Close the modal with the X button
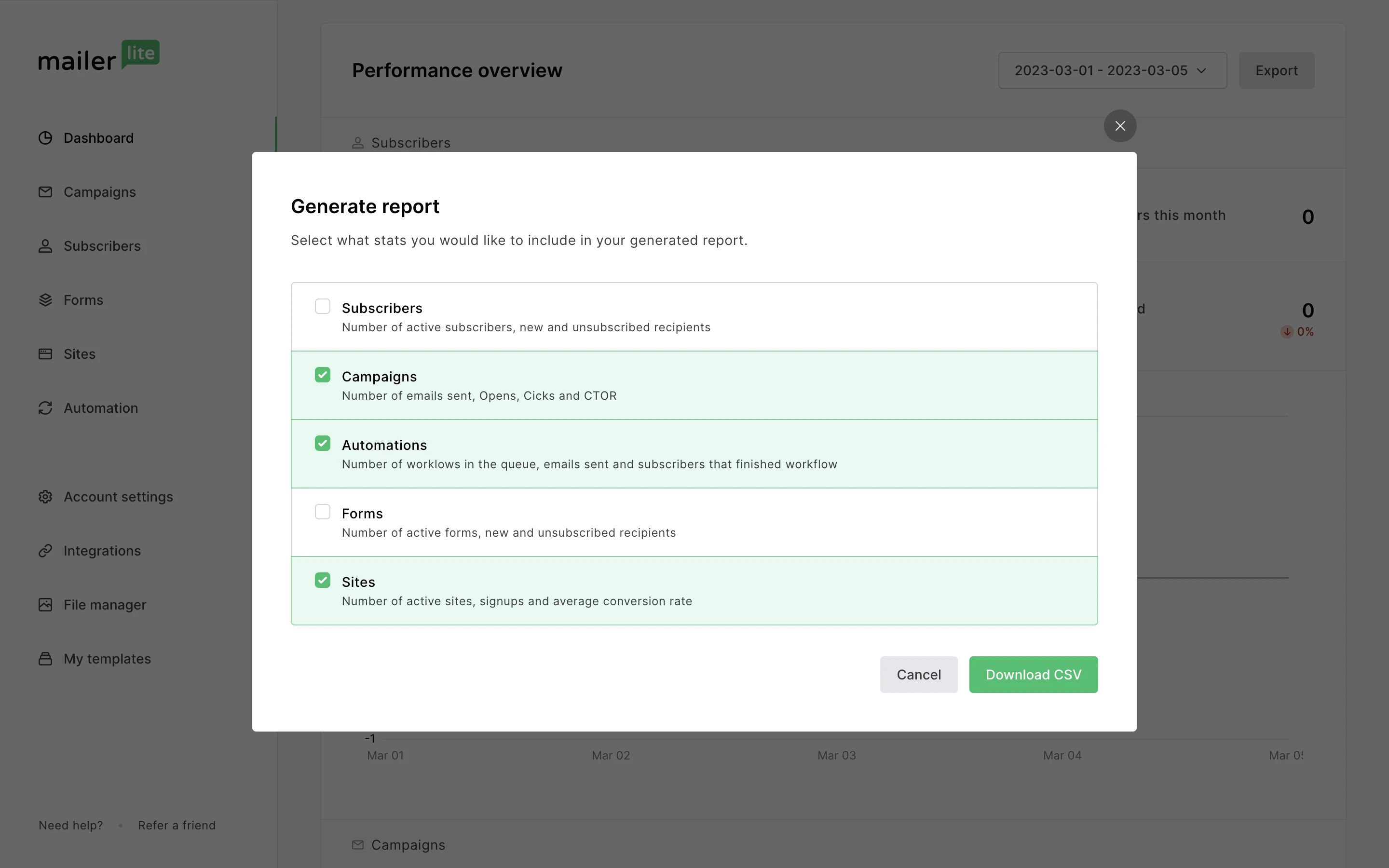Screen dimensions: 1389x868 click(1120, 126)
